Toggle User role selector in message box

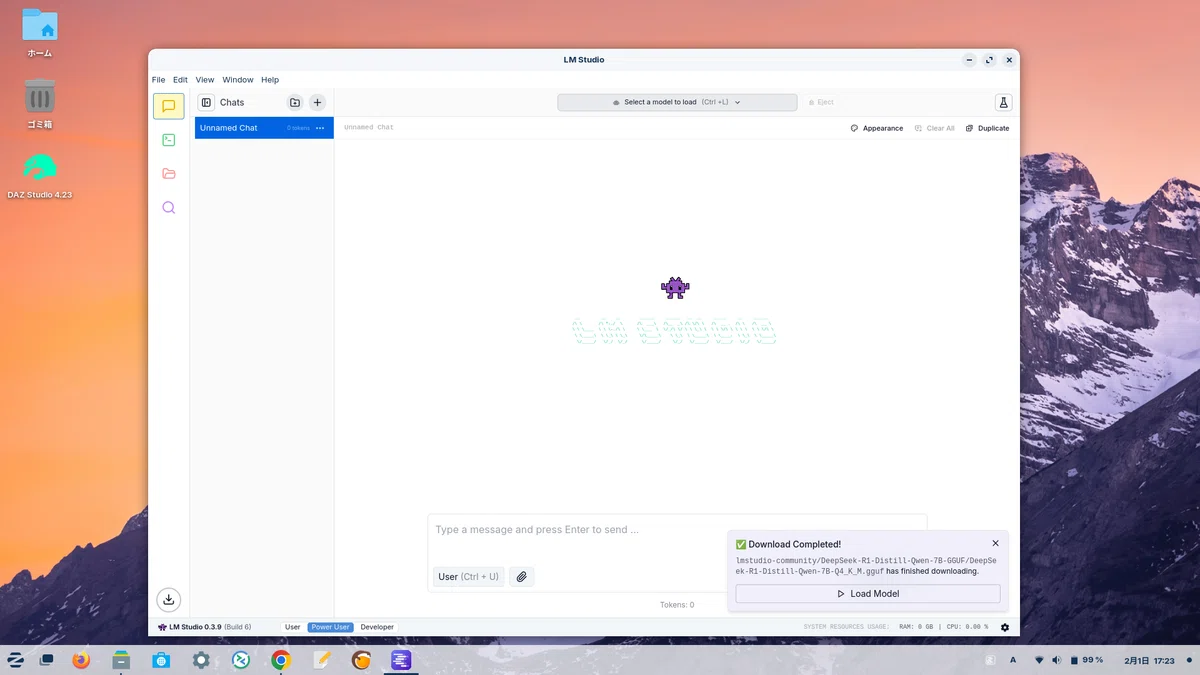click(469, 576)
